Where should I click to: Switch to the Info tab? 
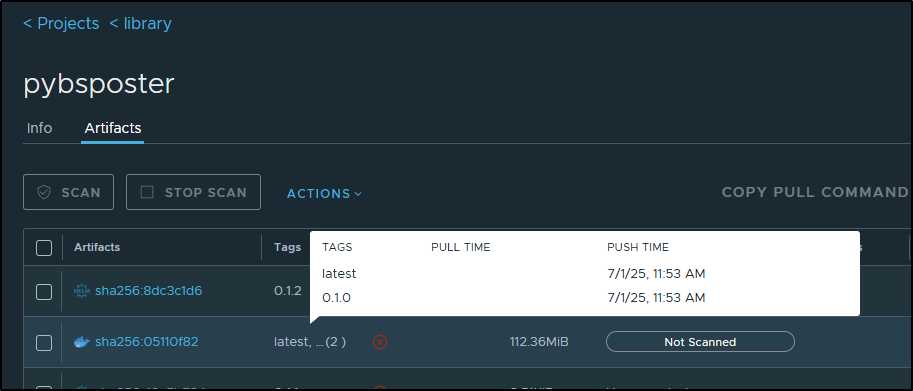(40, 128)
